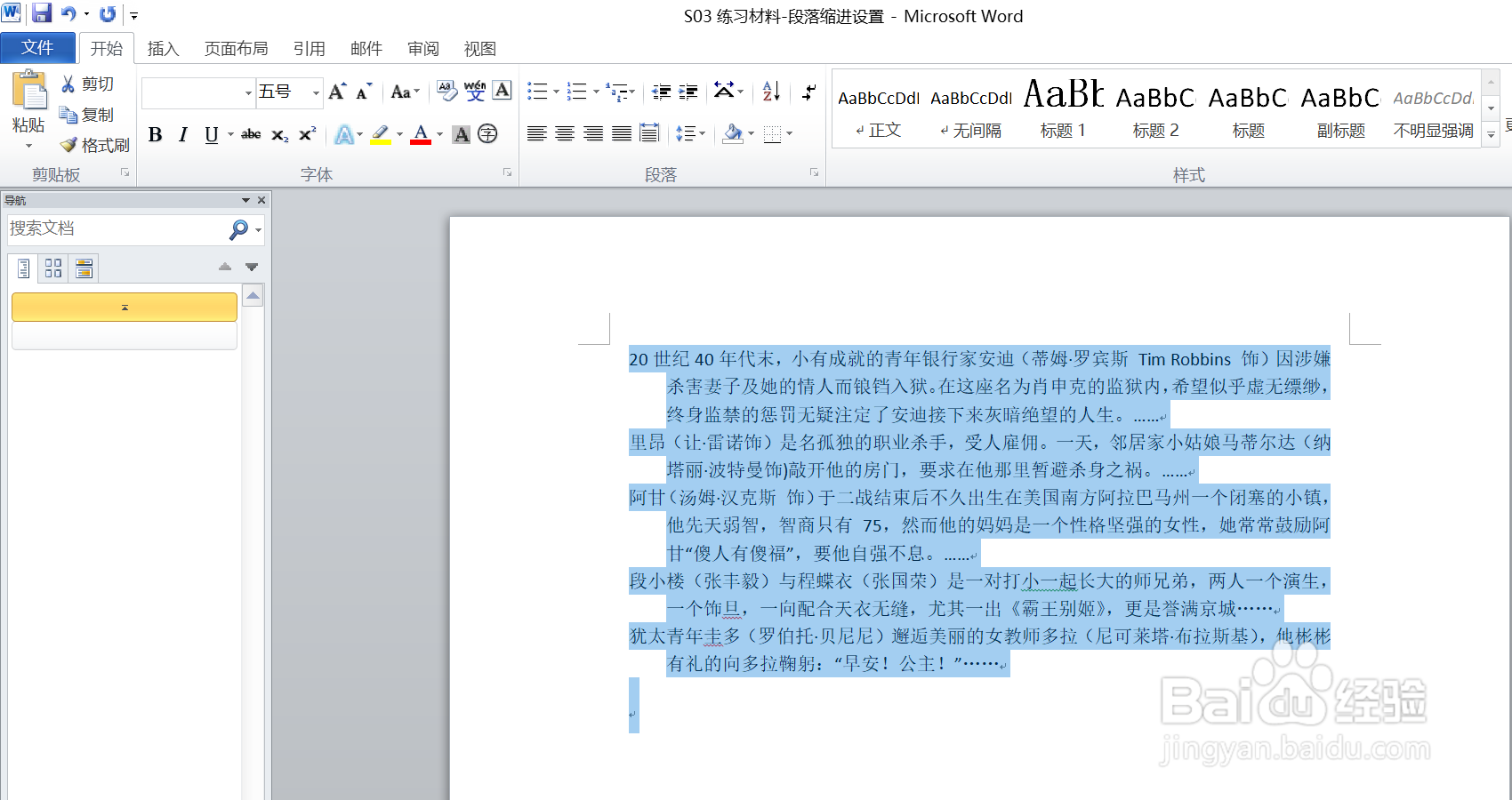The image size is (1512, 800).
Task: Align text right
Action: [x=593, y=133]
